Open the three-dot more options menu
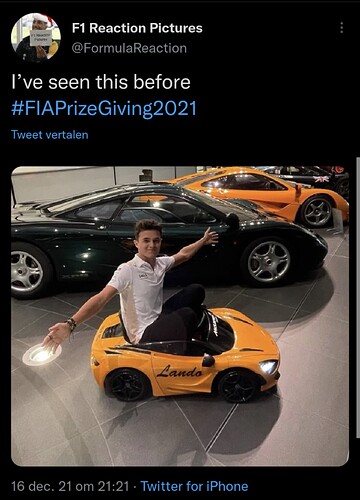Viewport: 360px width, 500px height. (x=341, y=28)
